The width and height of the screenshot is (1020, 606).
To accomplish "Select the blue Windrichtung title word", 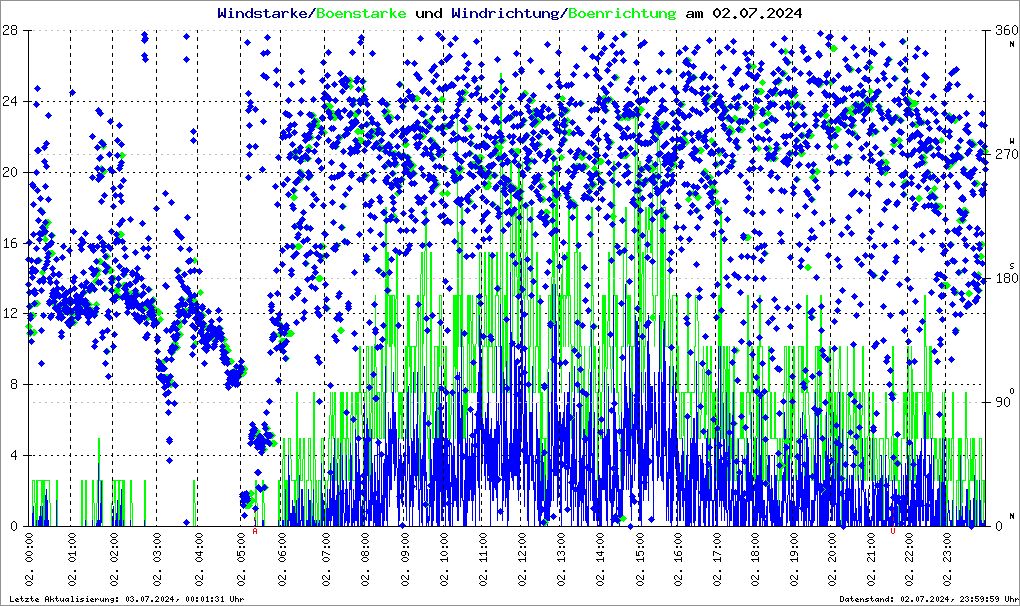I will coord(506,13).
